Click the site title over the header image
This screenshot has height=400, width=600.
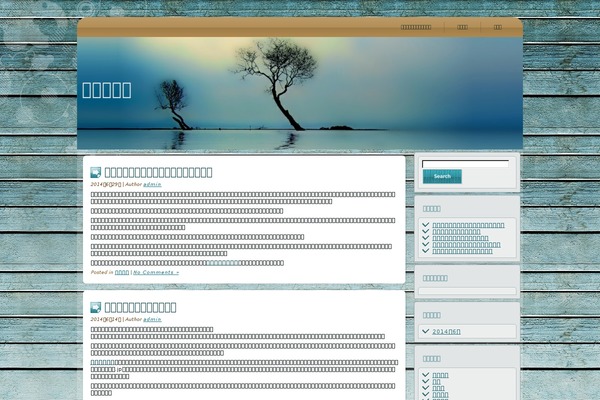pyautogui.click(x=107, y=90)
